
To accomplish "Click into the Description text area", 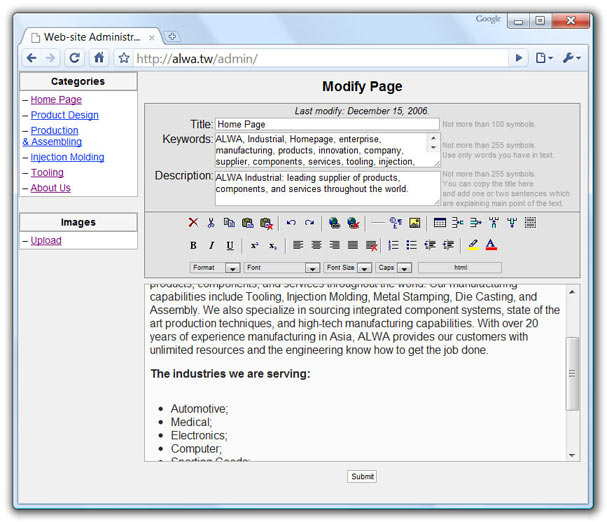I will [328, 189].
